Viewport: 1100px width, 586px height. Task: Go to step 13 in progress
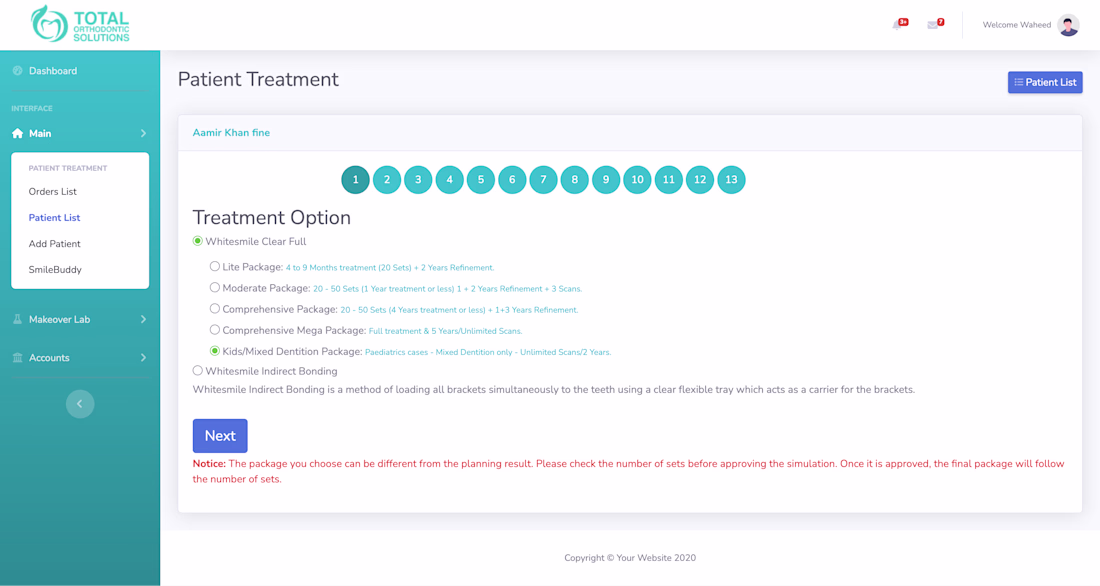point(731,180)
